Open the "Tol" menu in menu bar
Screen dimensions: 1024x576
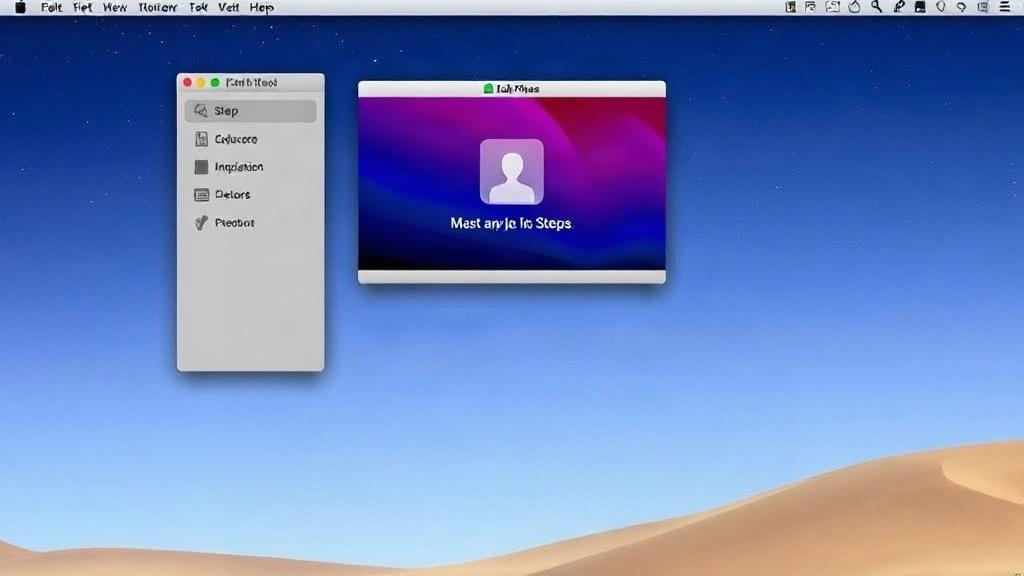point(198,8)
